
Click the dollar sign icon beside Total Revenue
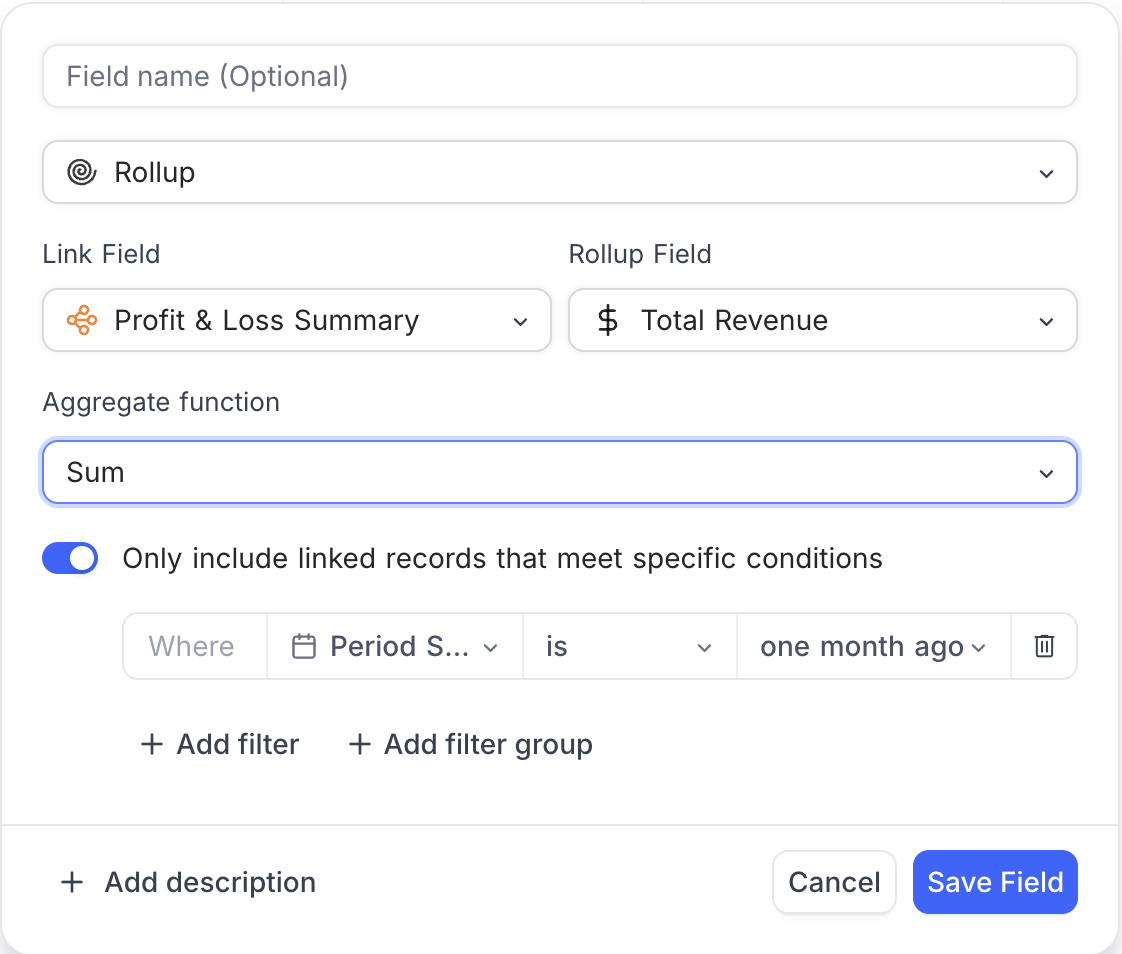(x=607, y=321)
